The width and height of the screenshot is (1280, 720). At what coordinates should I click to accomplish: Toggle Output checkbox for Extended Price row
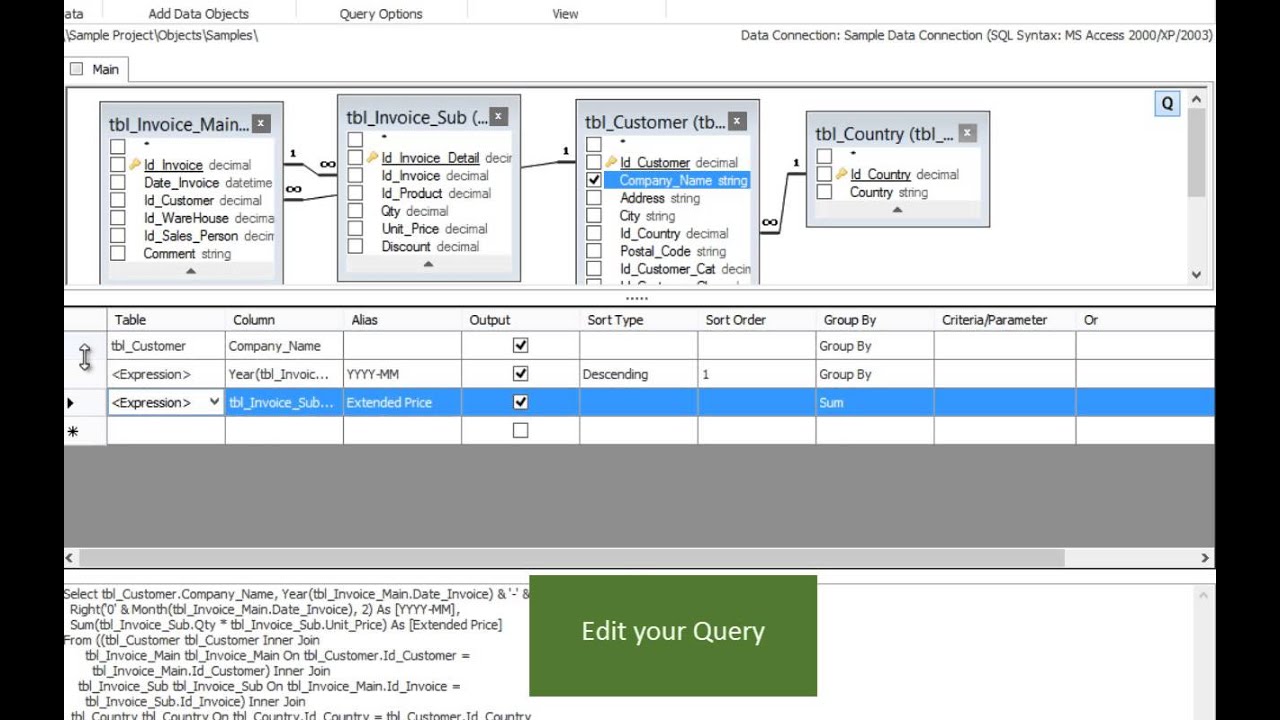point(520,402)
